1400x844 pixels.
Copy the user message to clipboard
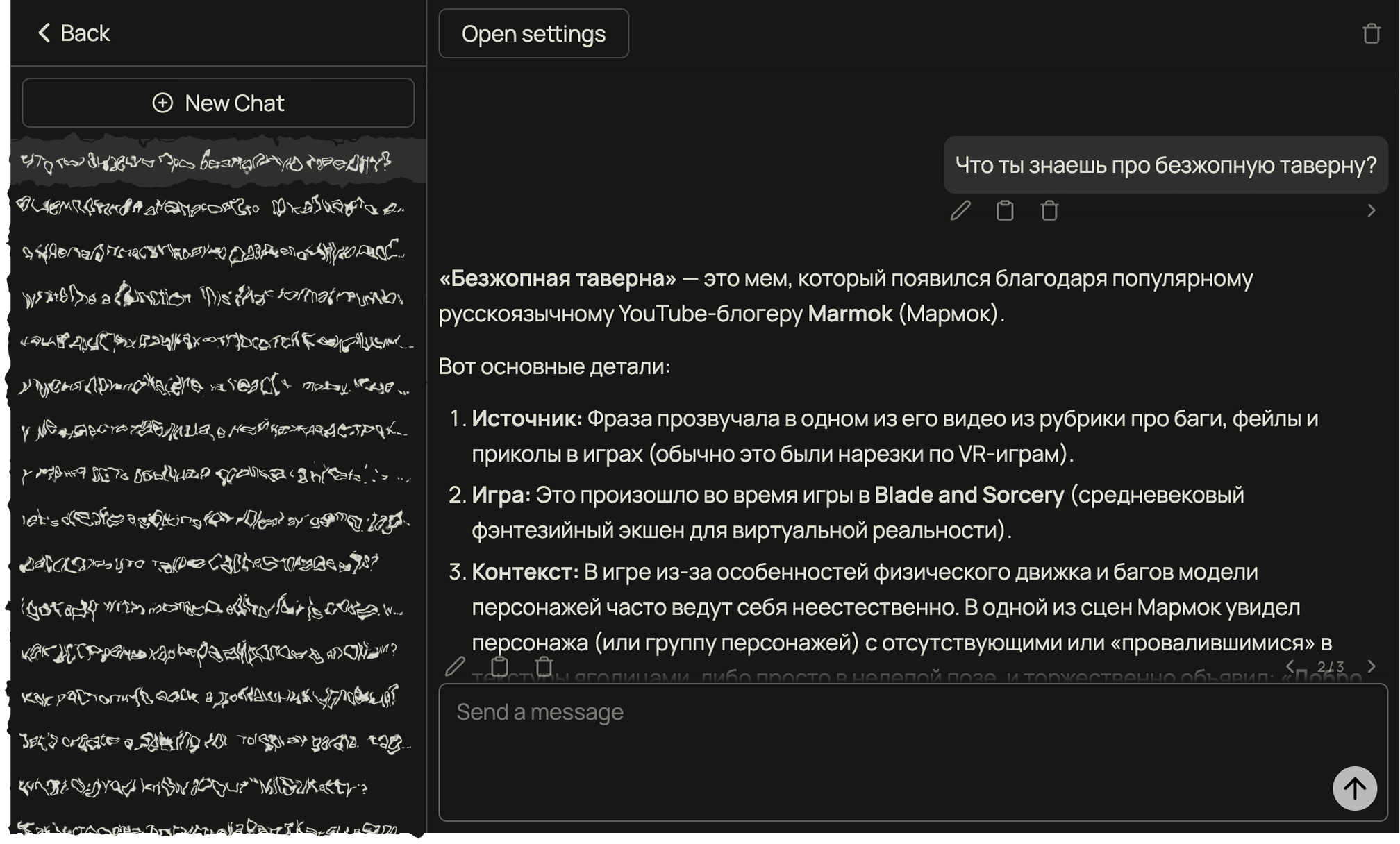point(1005,210)
